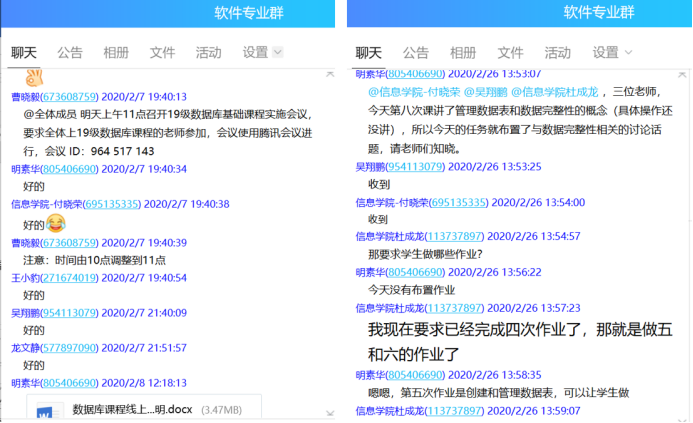Image resolution: width=693 pixels, height=423 pixels.
Task: Open QQ link 805406690 at 2020/2/8 12:18:13
Action: [x=69, y=383]
